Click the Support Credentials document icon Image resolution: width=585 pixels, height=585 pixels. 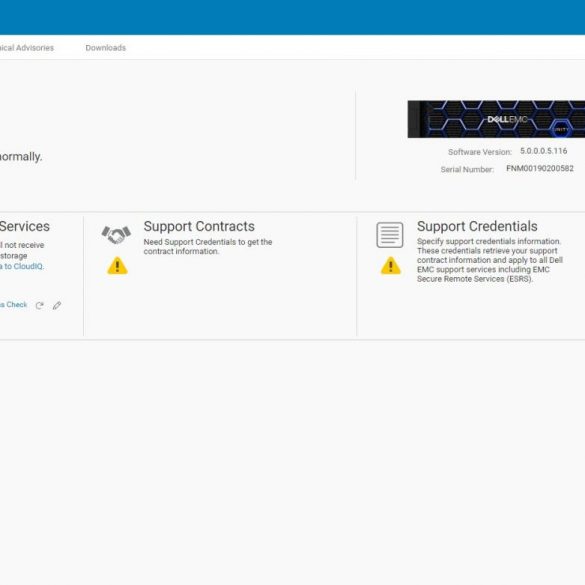coord(390,235)
